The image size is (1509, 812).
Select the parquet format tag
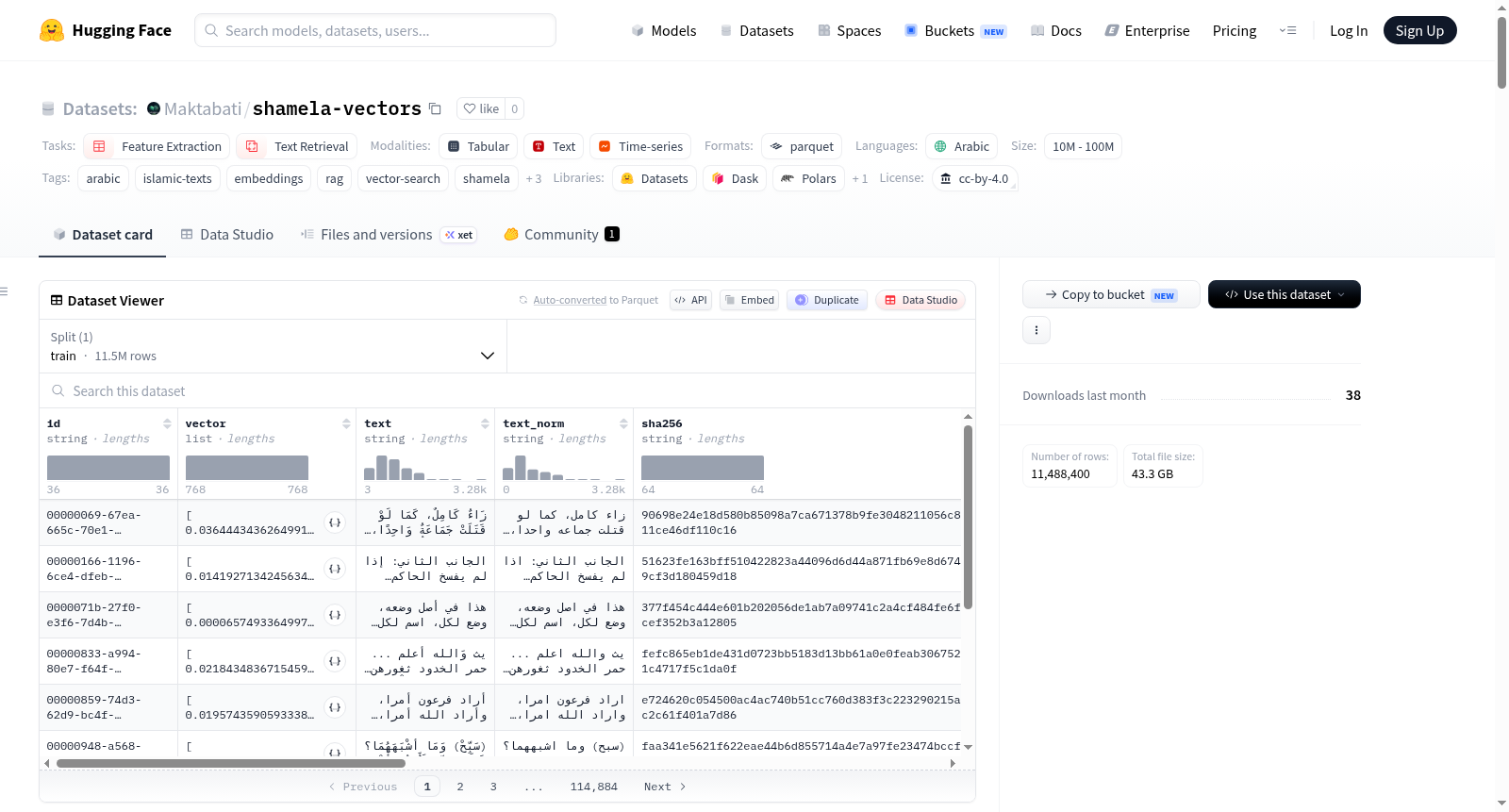[802, 146]
